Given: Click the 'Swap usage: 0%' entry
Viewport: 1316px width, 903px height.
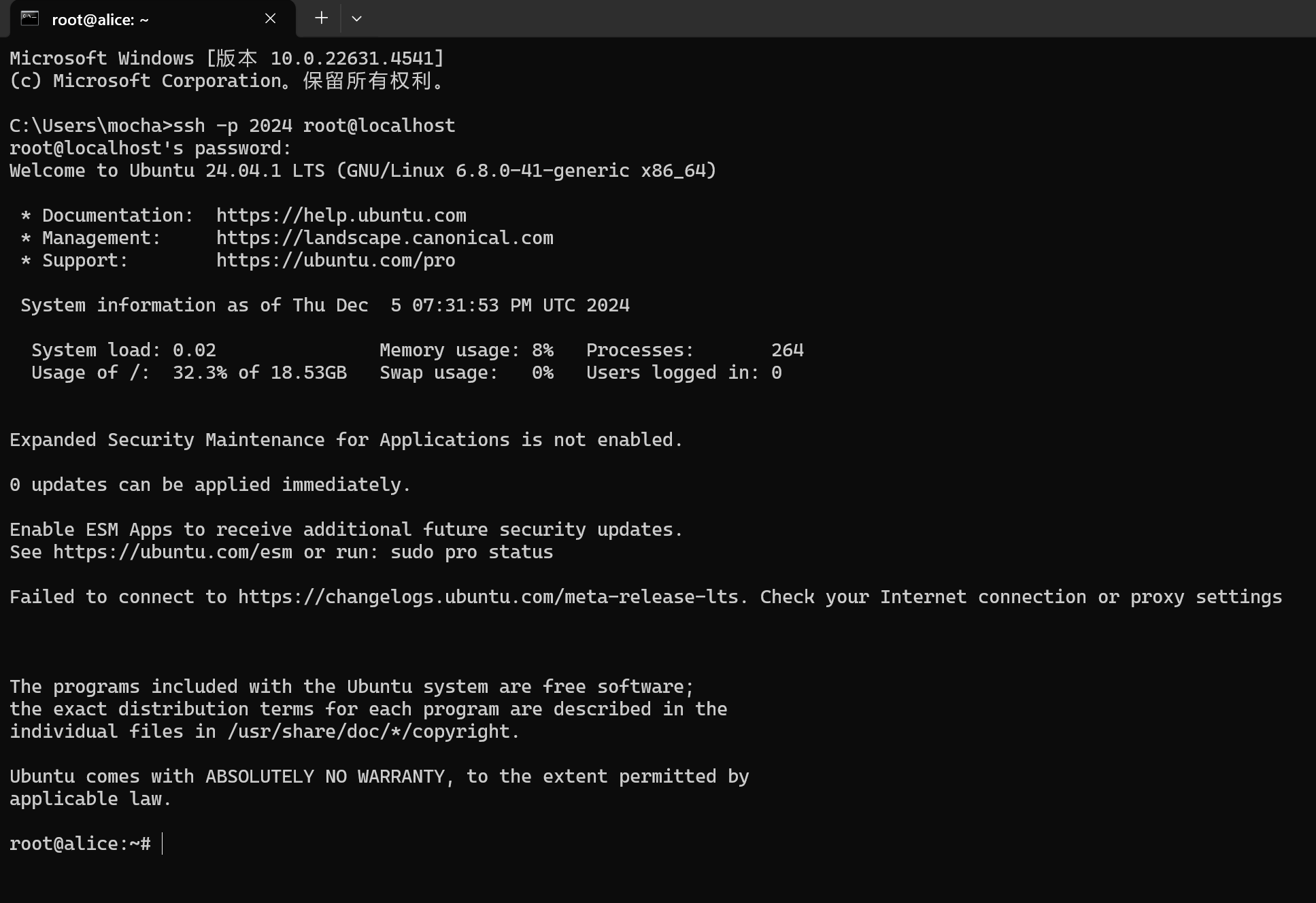Looking at the screenshot, I should pos(467,373).
